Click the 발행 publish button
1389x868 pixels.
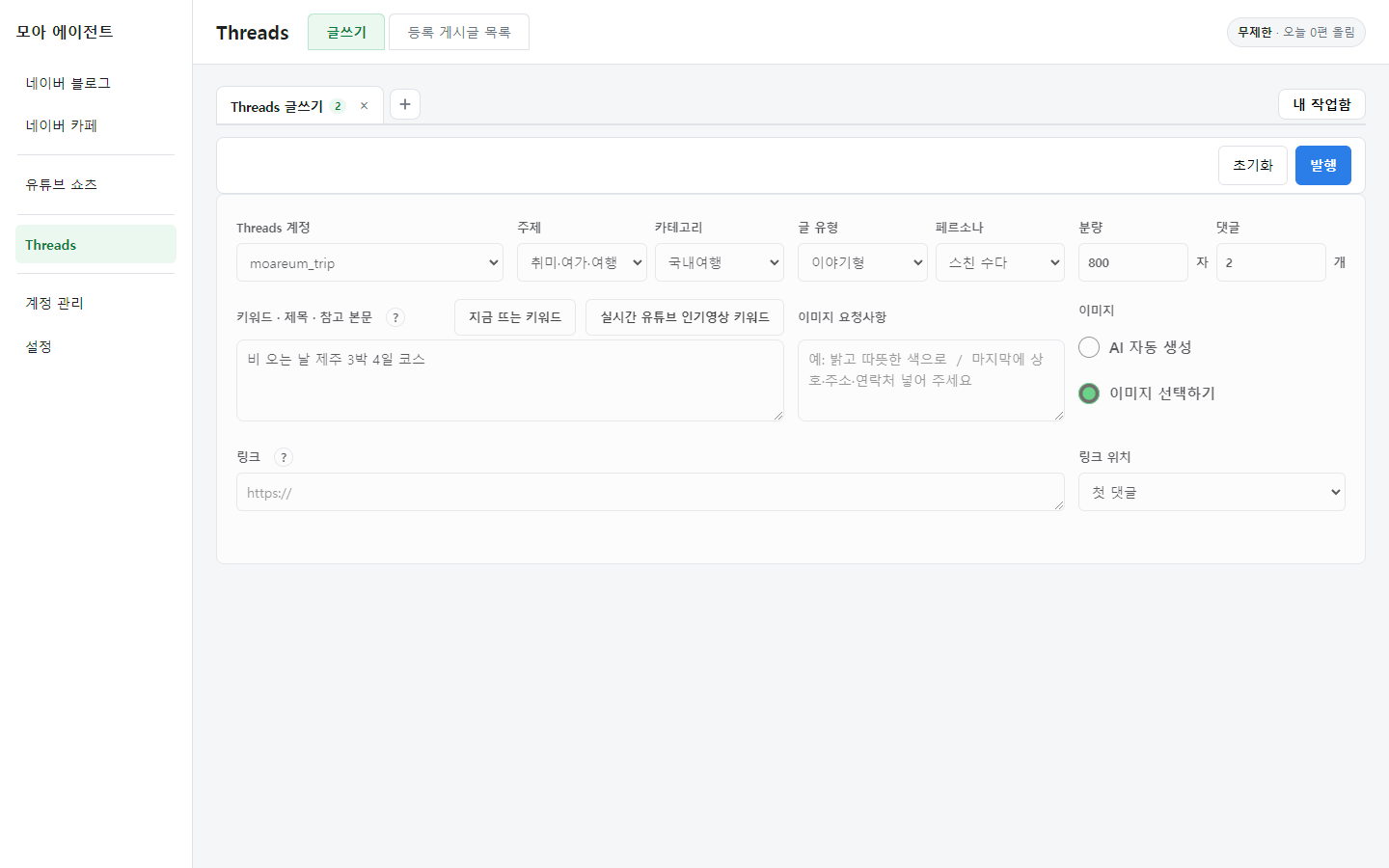(1323, 165)
